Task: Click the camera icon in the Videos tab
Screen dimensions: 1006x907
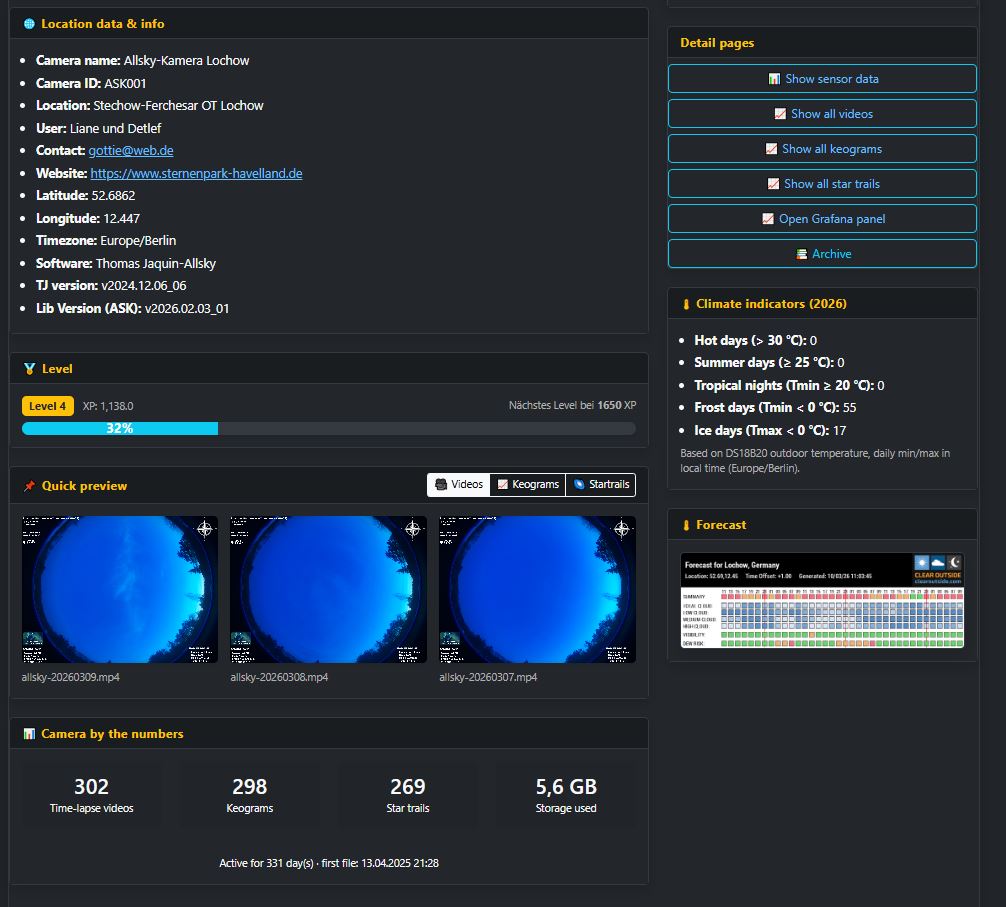Action: click(441, 484)
